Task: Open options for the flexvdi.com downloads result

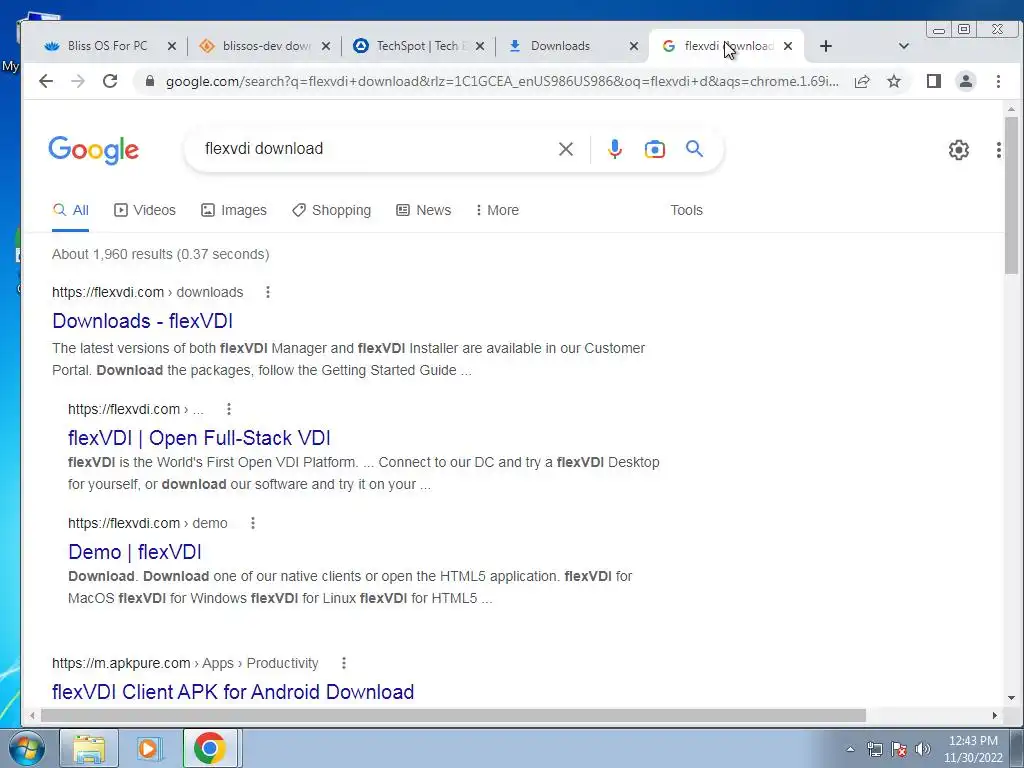Action: [x=268, y=292]
